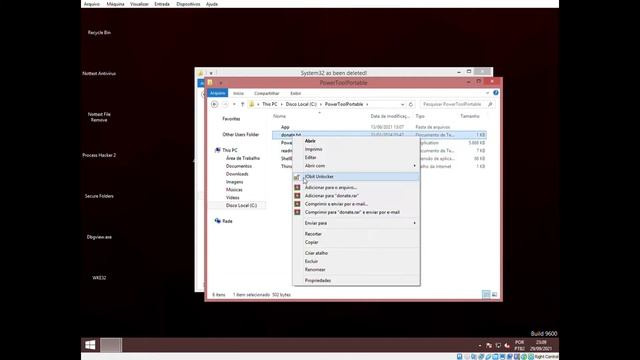This screenshot has width=640, height=360.
Task: Click the Secure Folders desktop icon
Action: [x=99, y=196]
